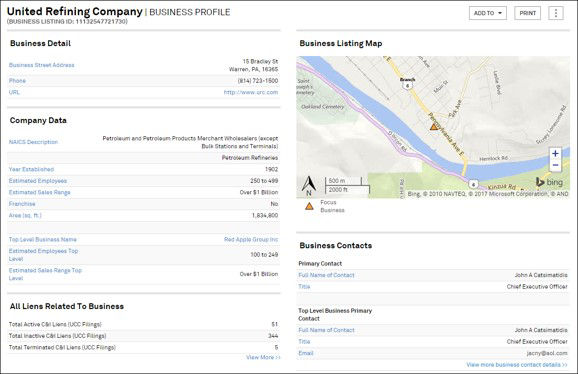The image size is (578, 374).
Task: Click Total Active C&I Liens row
Action: pyautogui.click(x=143, y=324)
